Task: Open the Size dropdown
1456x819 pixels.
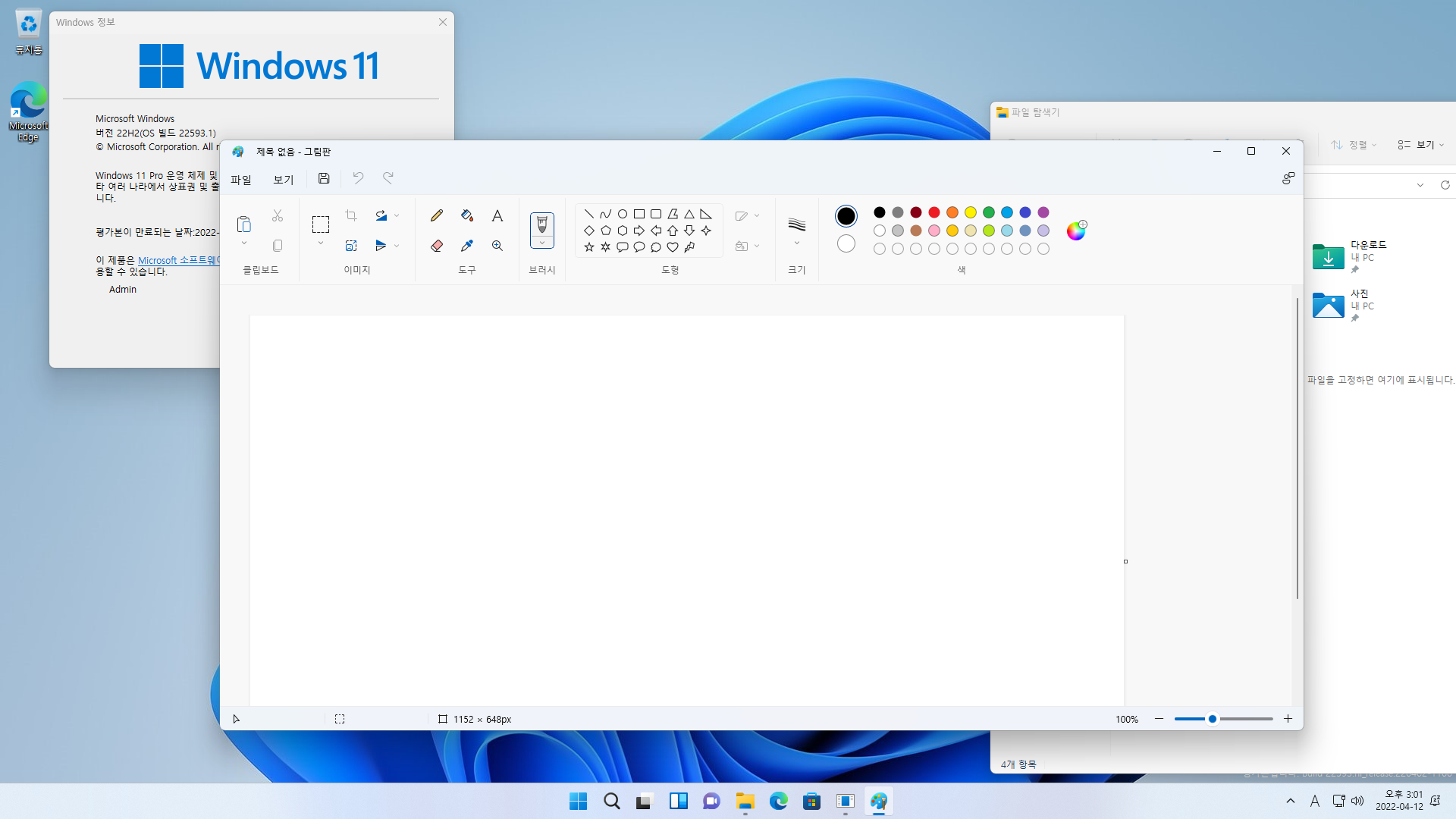Action: [797, 243]
